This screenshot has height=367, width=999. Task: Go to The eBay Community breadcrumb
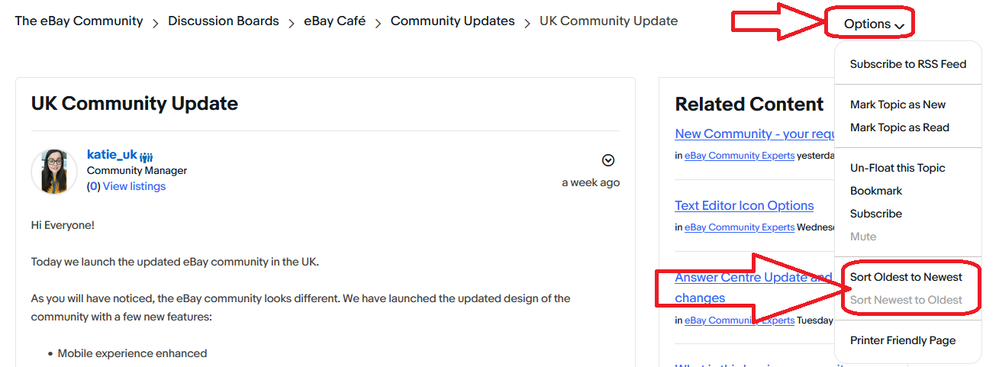pyautogui.click(x=79, y=21)
